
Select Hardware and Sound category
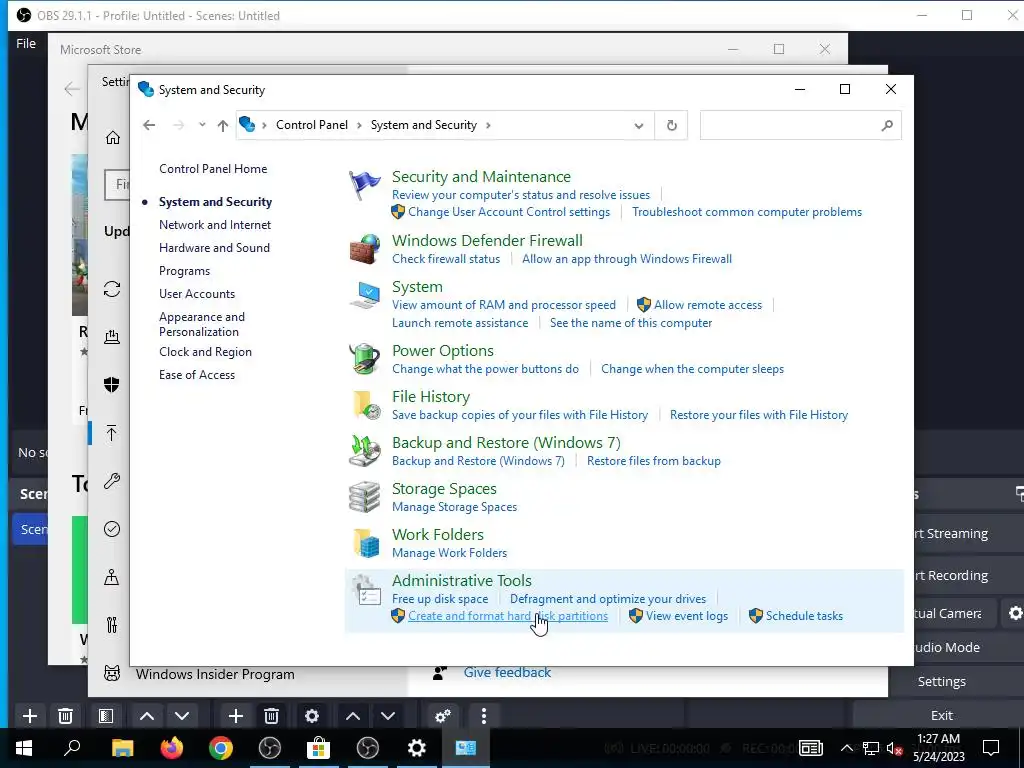[x=214, y=248]
